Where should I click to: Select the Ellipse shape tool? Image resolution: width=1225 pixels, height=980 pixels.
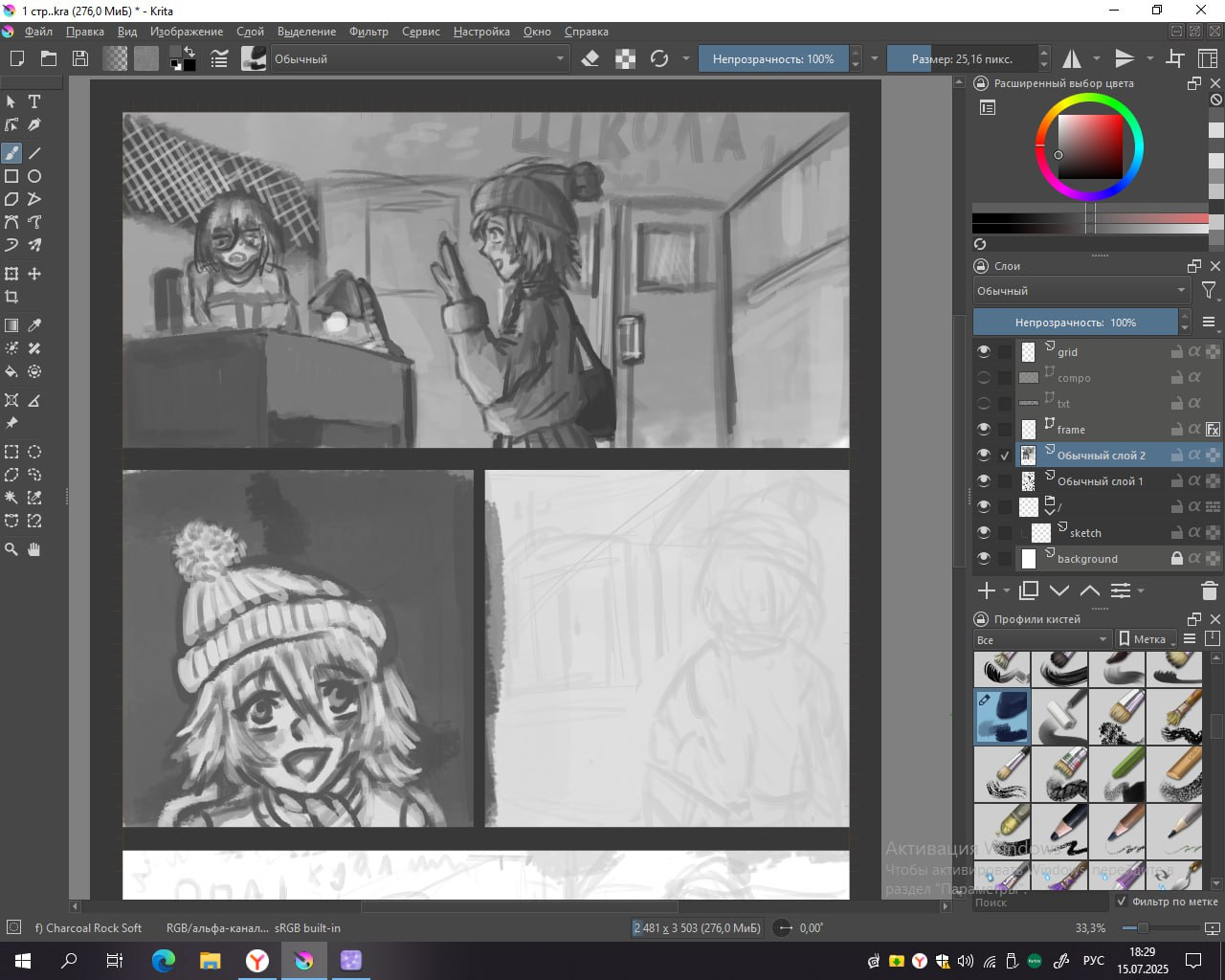click(34, 176)
